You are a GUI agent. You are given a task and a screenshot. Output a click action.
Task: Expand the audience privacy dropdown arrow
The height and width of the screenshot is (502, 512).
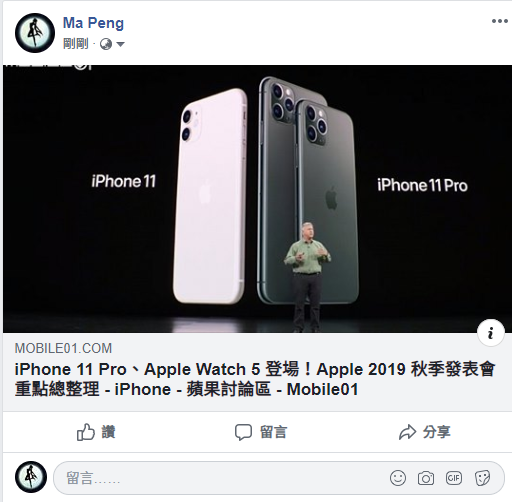click(x=120, y=44)
